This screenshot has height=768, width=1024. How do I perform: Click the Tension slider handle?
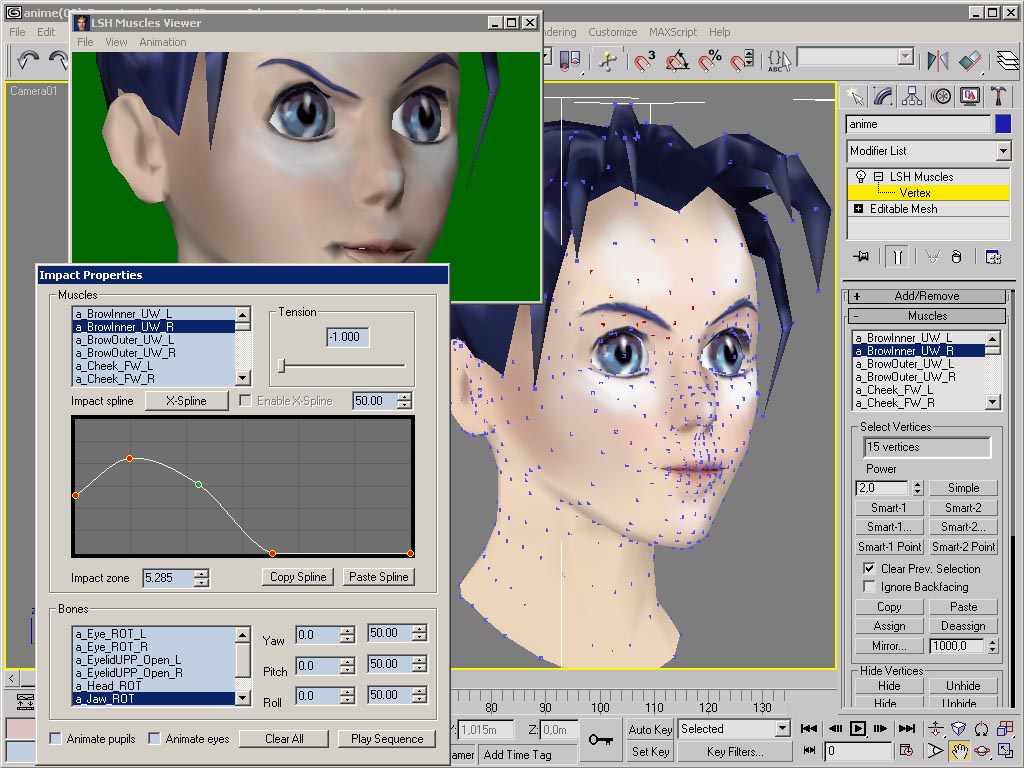coord(282,366)
